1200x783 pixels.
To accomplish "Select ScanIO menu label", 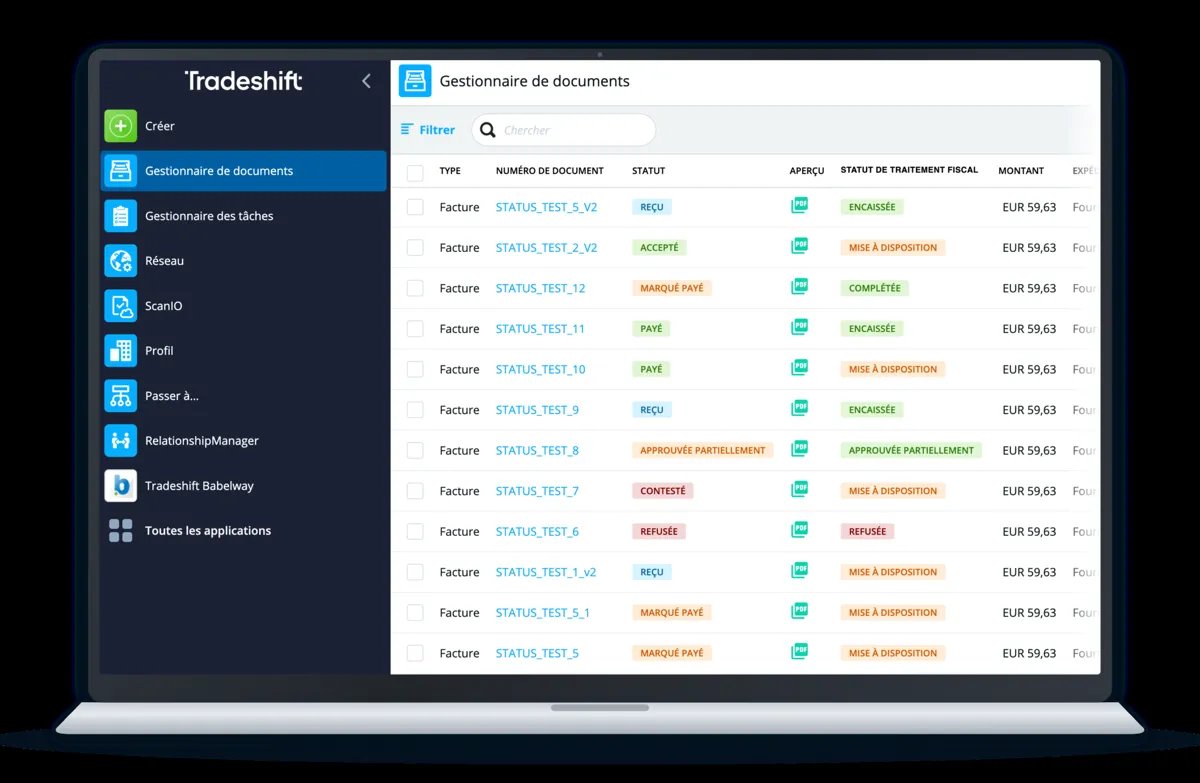I will [x=164, y=306].
